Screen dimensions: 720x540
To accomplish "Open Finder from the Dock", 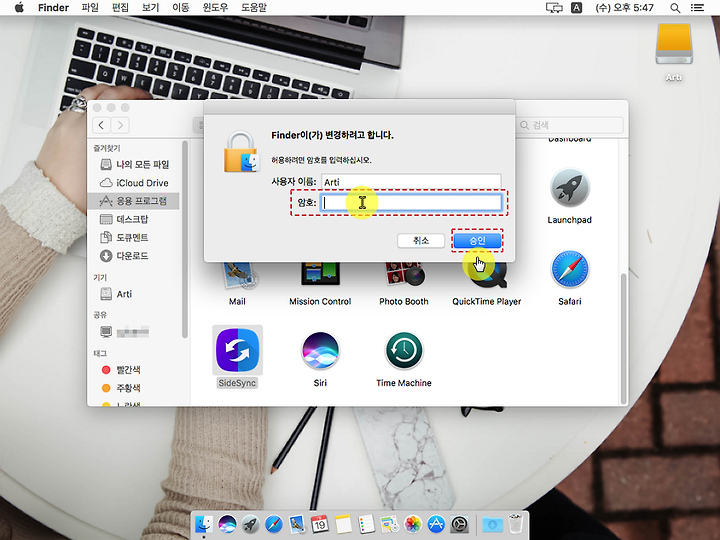I will point(204,524).
